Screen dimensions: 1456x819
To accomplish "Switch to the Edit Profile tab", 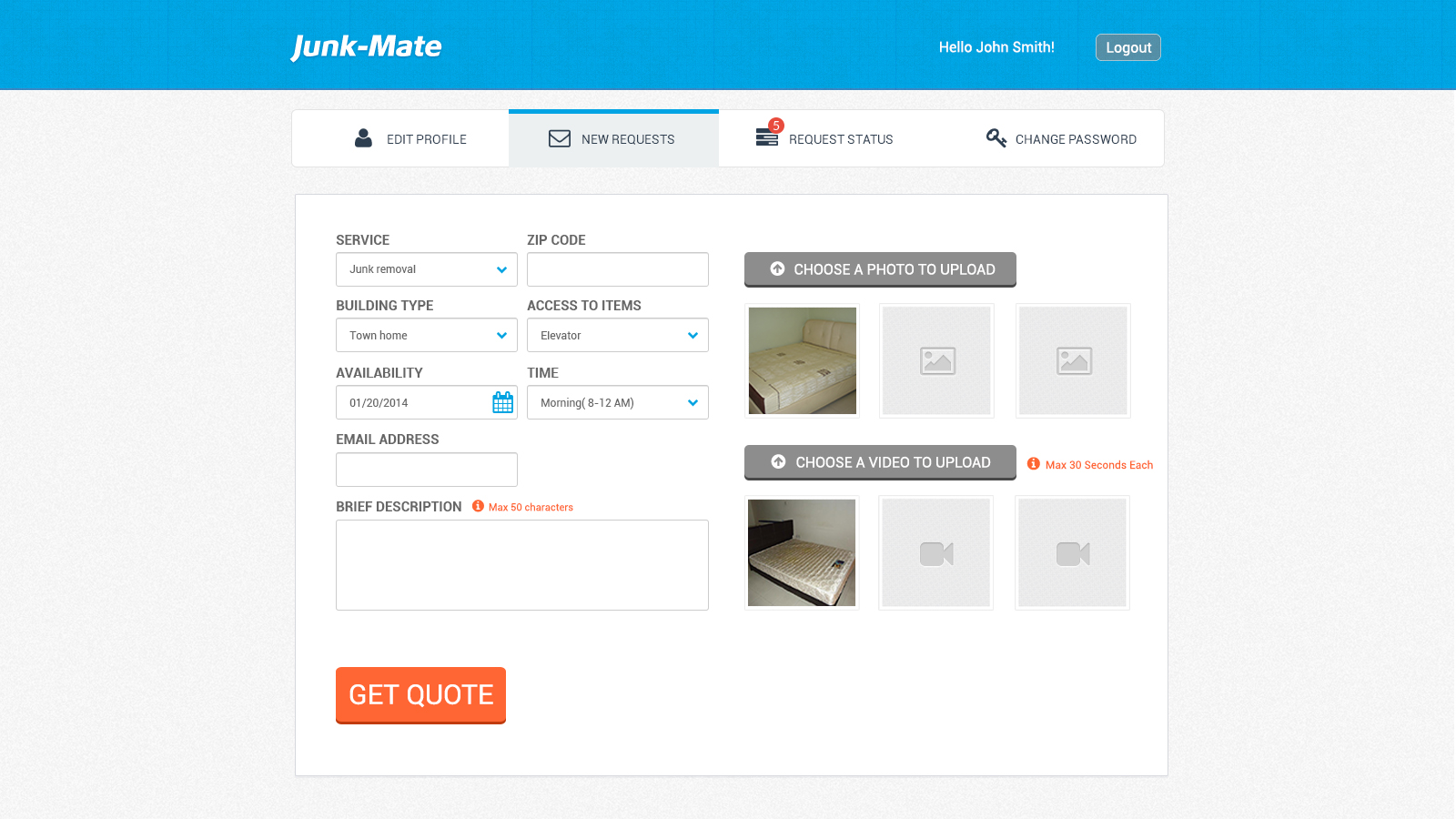I will point(409,139).
